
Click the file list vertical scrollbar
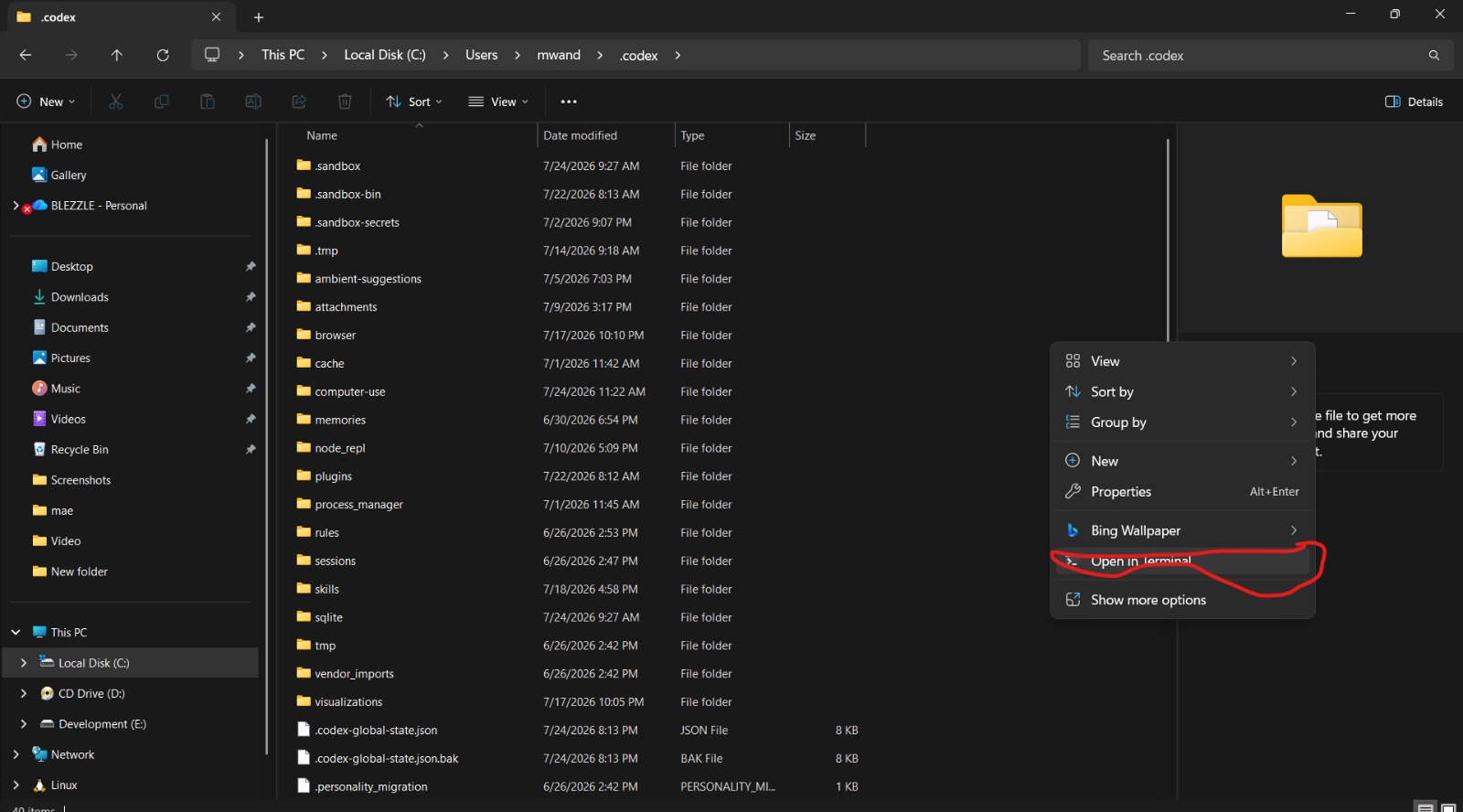(1168, 240)
